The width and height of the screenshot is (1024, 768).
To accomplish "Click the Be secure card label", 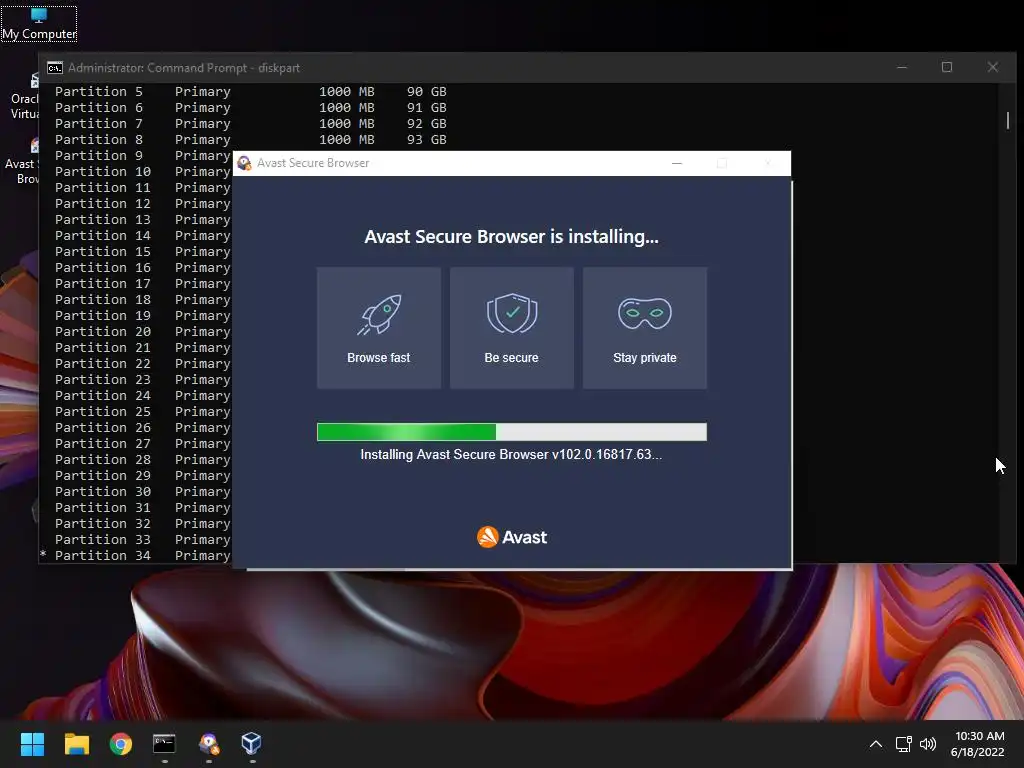I will [511, 358].
